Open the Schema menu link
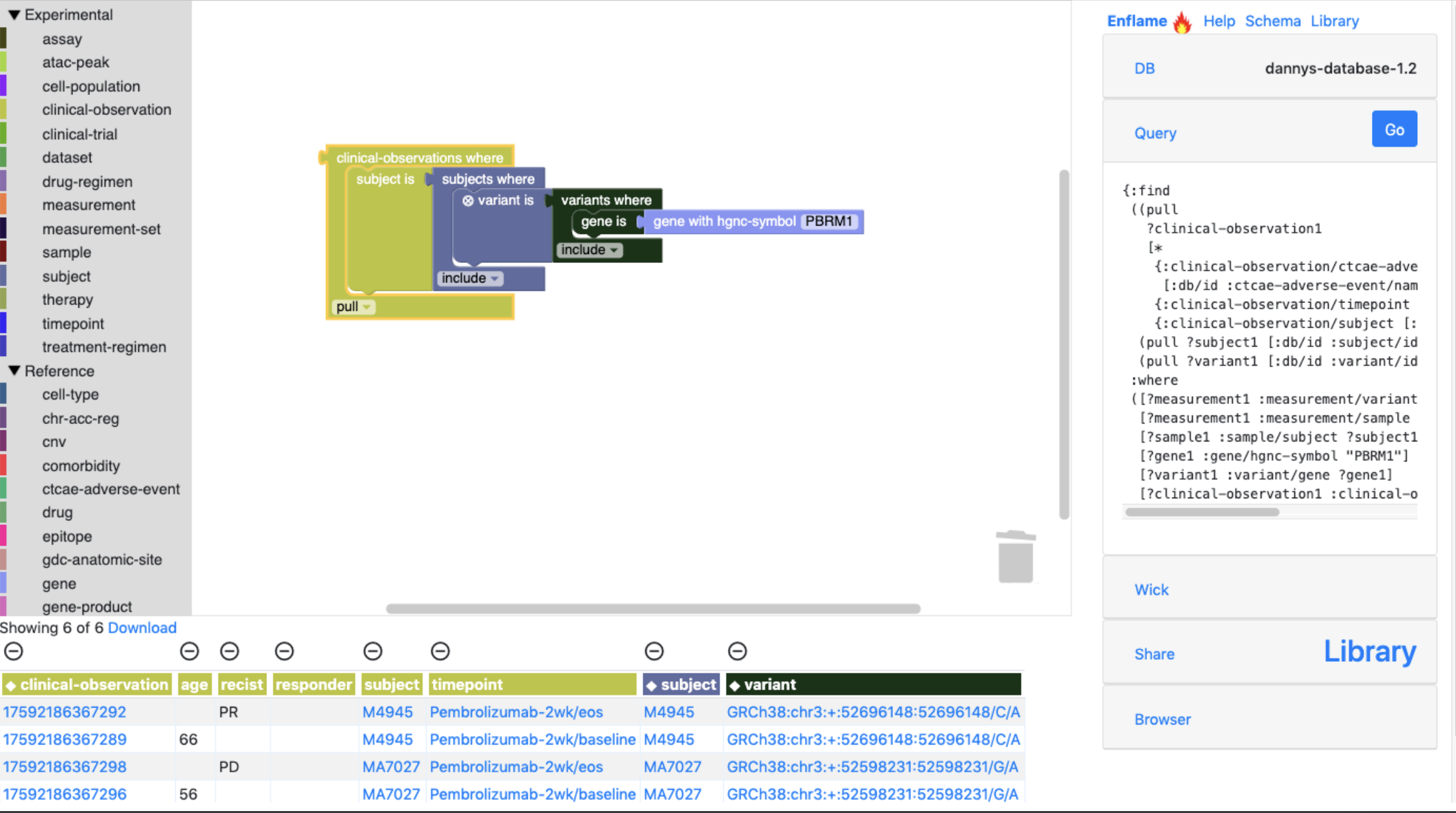1456x813 pixels. [x=1272, y=21]
